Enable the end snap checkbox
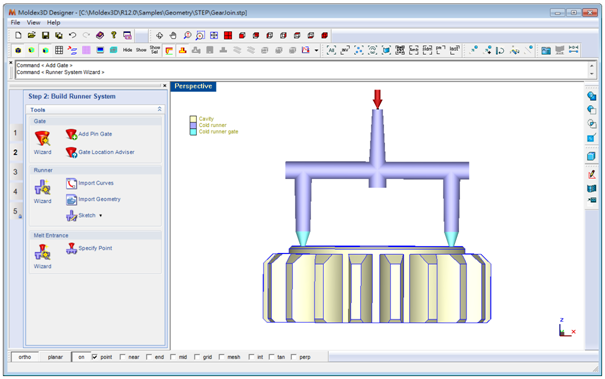 [149, 357]
